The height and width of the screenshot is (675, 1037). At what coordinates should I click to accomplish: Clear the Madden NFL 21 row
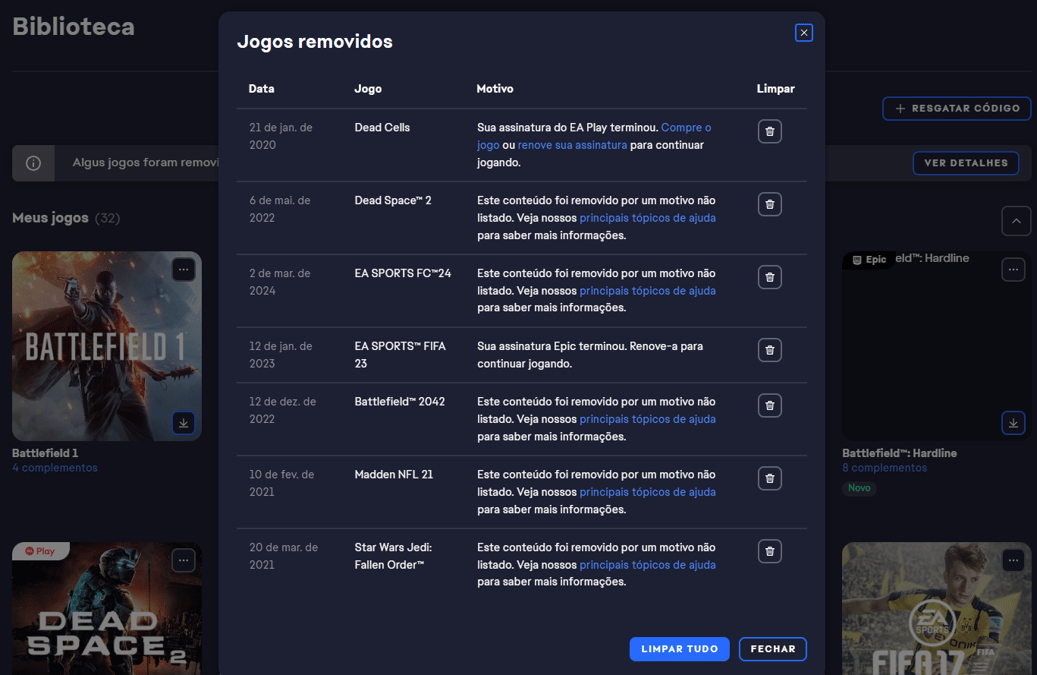pyautogui.click(x=769, y=478)
